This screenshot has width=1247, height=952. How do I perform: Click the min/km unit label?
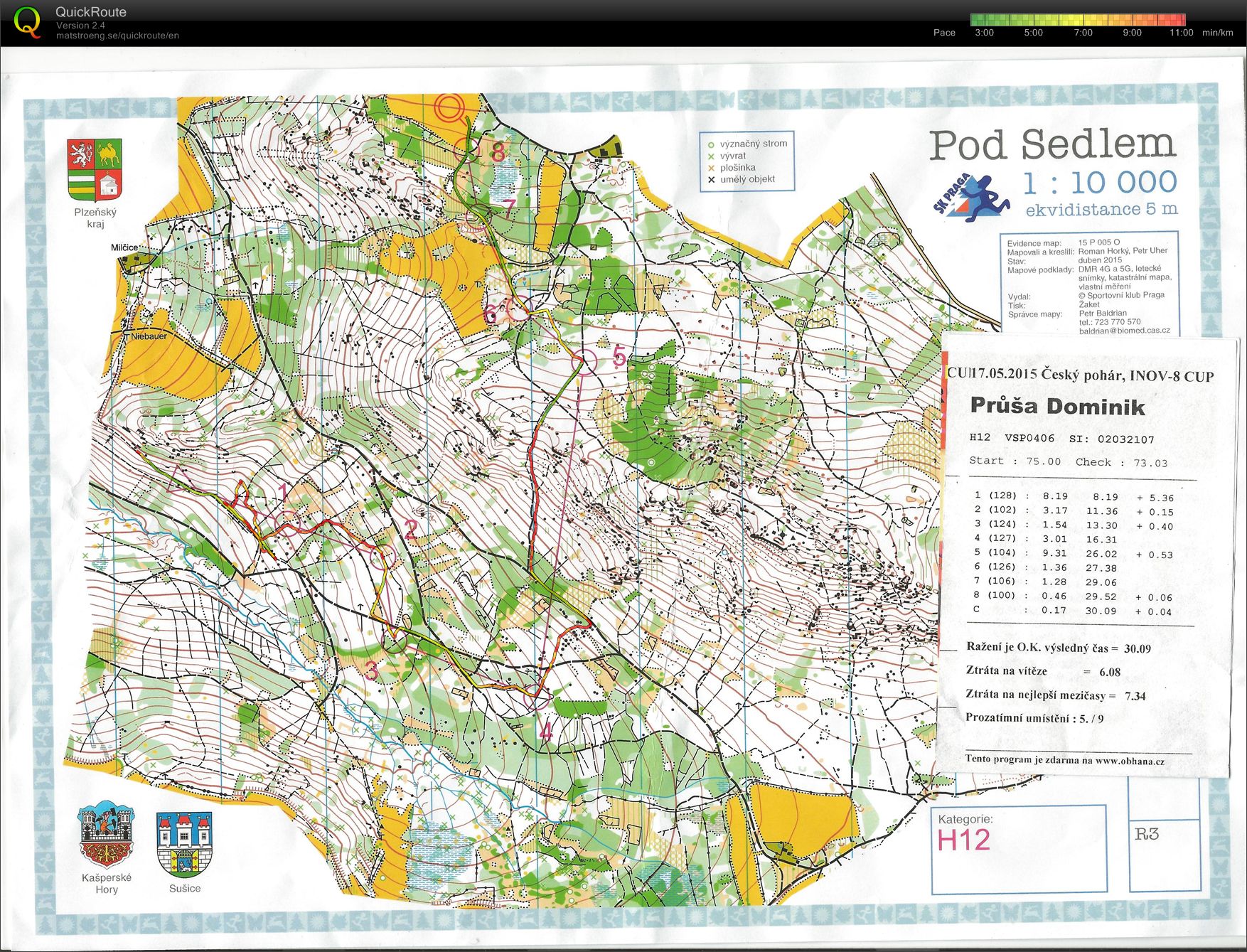point(1217,33)
